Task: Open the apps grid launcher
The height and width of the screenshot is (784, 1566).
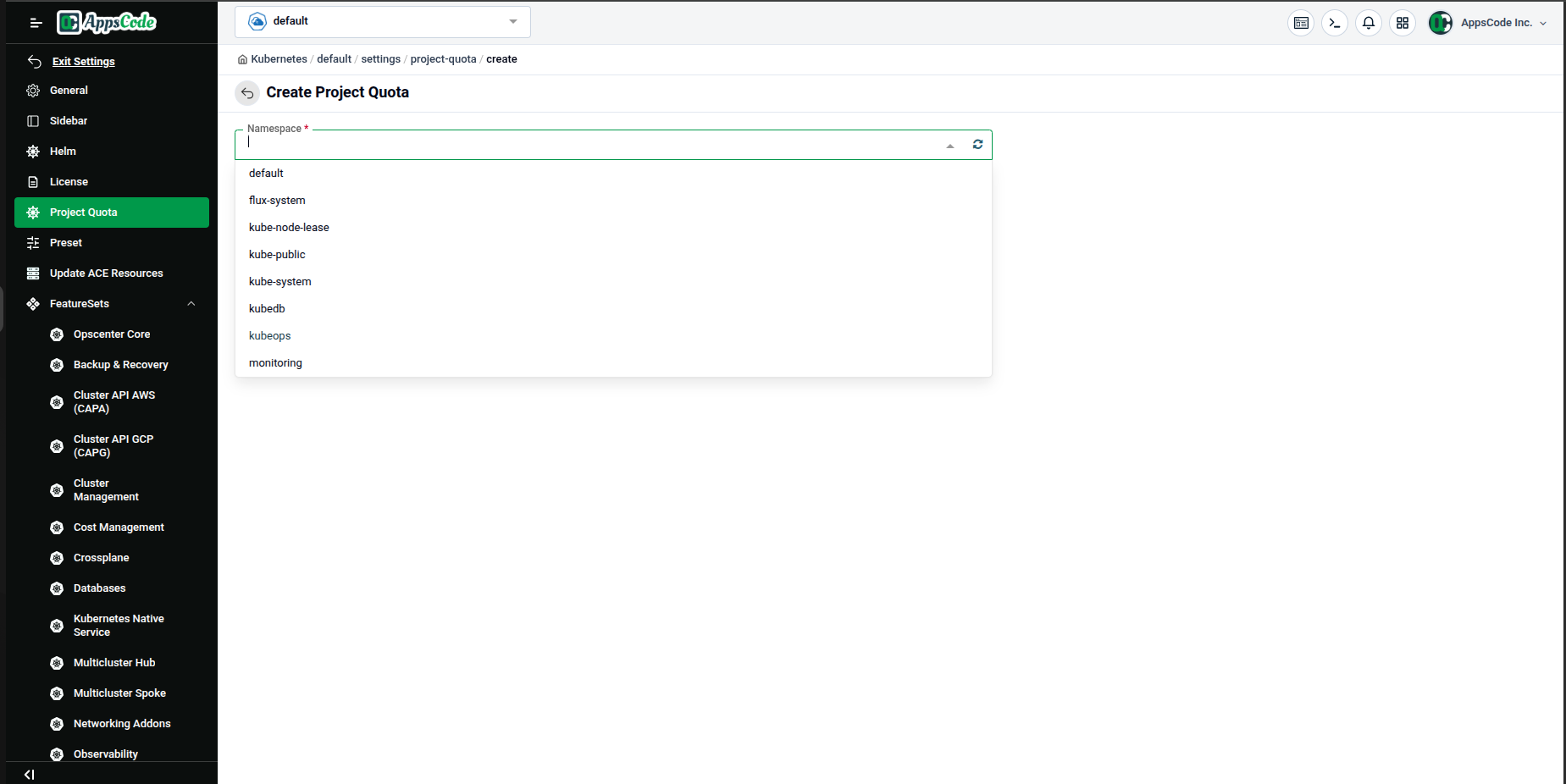Action: 1403,23
